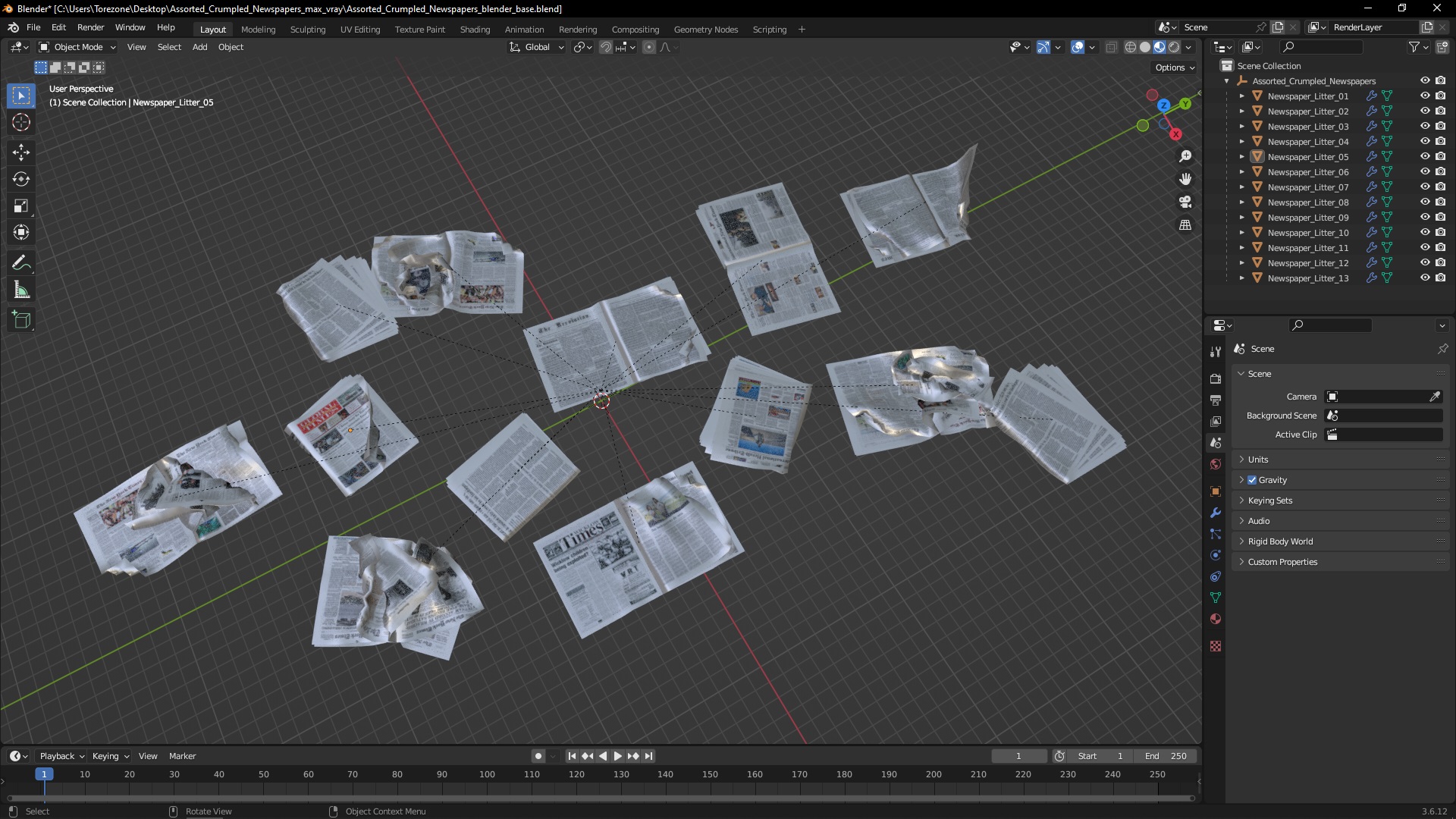The image size is (1456, 819).
Task: Jump to next keyframe
Action: (x=633, y=756)
